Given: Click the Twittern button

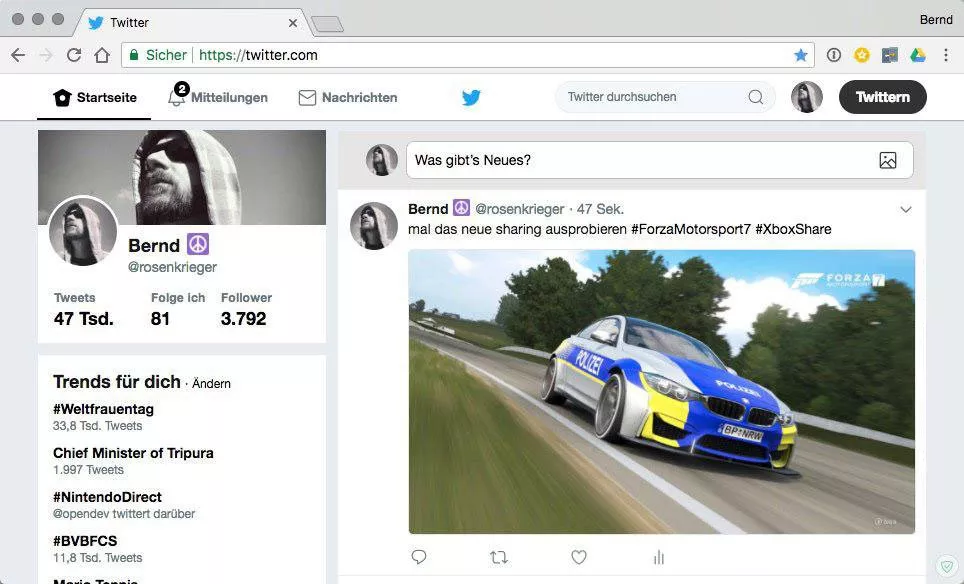Looking at the screenshot, I should [x=883, y=97].
